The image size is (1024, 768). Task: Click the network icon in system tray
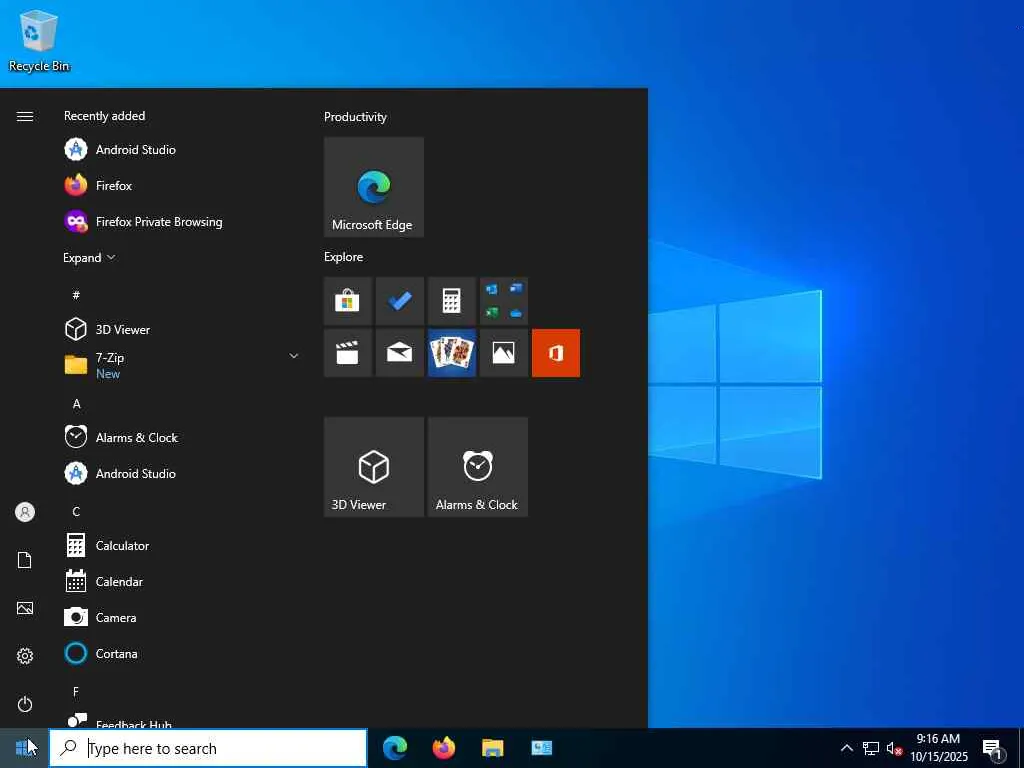pyautogui.click(x=871, y=748)
